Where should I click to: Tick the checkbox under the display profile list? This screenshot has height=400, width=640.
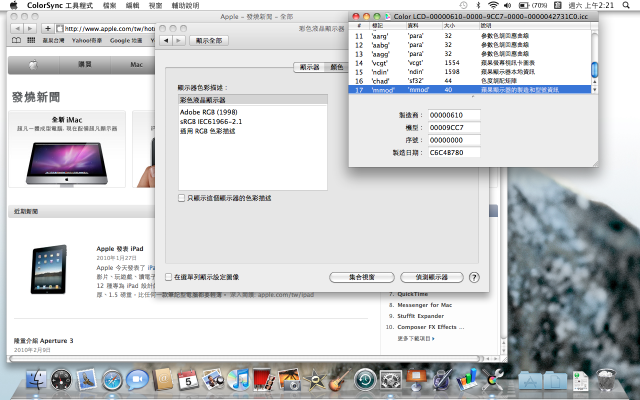[x=182, y=198]
